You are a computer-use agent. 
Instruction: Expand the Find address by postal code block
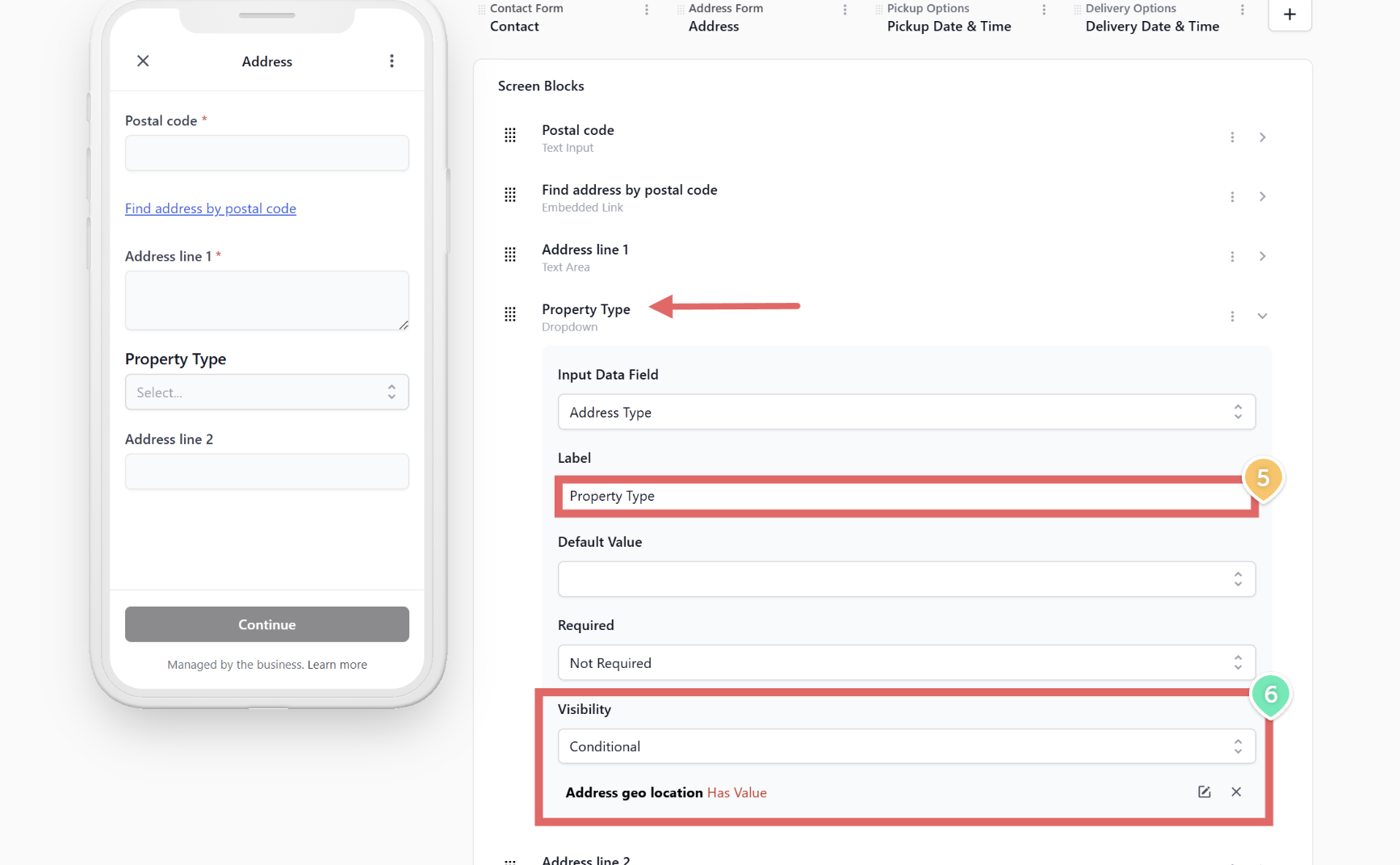click(1263, 197)
